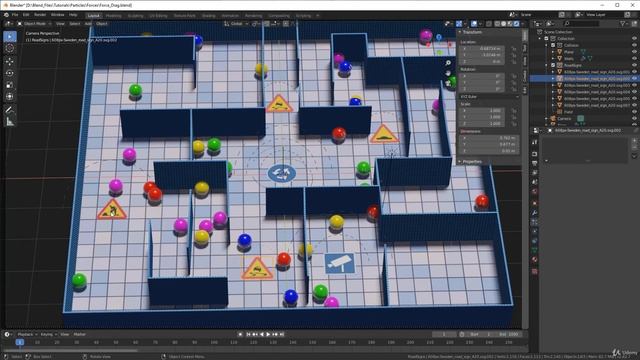
Task: Toggle X-ray mode in viewport header
Action: coord(489,24)
